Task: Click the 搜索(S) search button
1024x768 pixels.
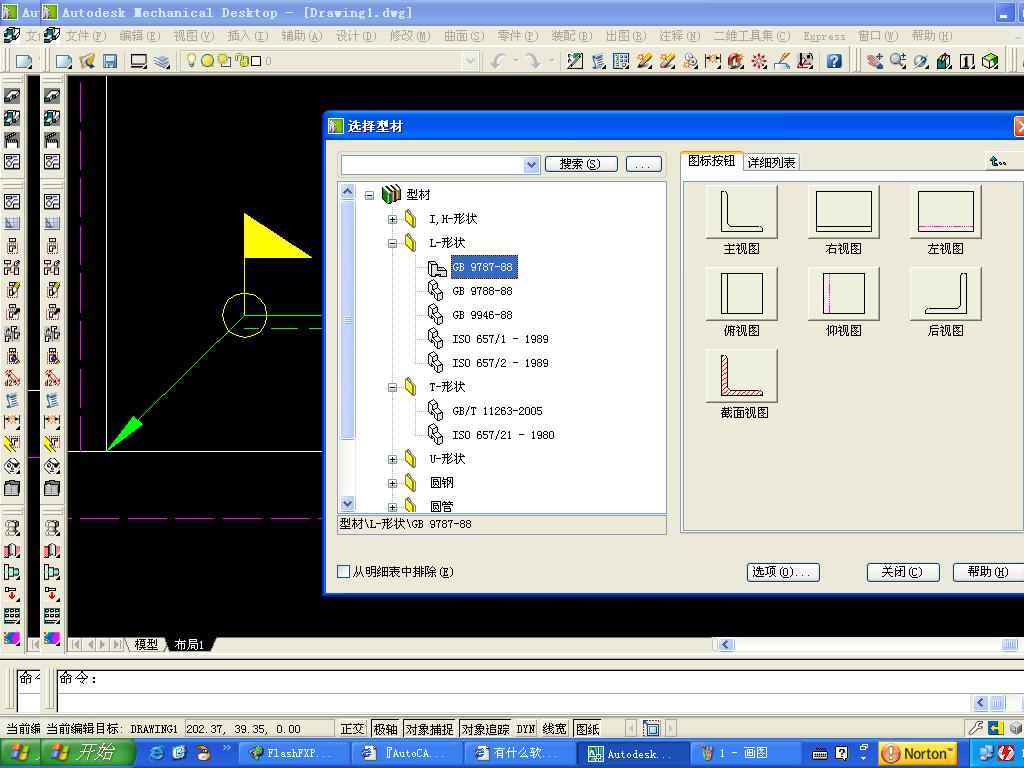Action: click(x=581, y=164)
